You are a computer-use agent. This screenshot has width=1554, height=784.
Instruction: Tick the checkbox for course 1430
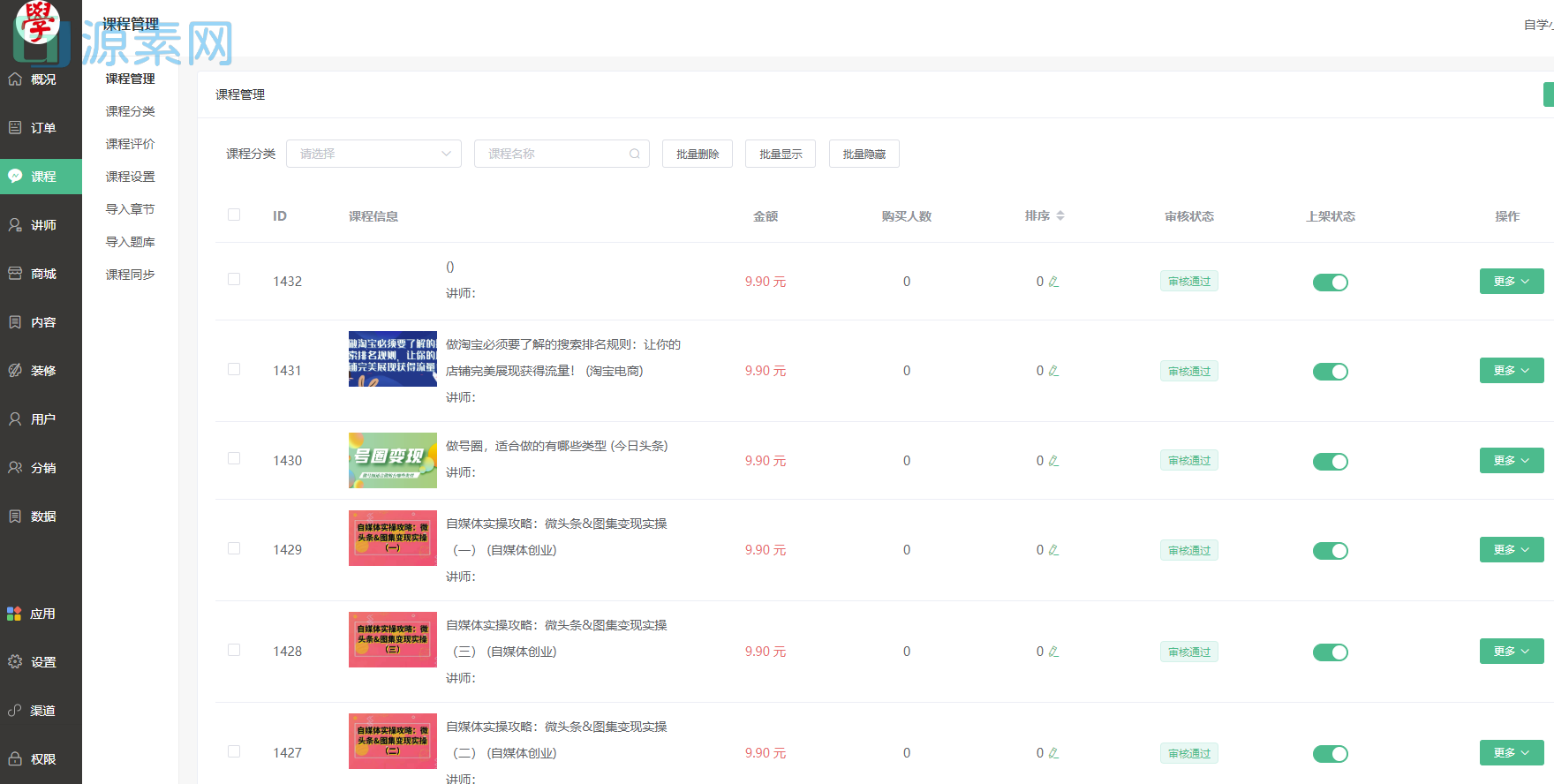(234, 458)
